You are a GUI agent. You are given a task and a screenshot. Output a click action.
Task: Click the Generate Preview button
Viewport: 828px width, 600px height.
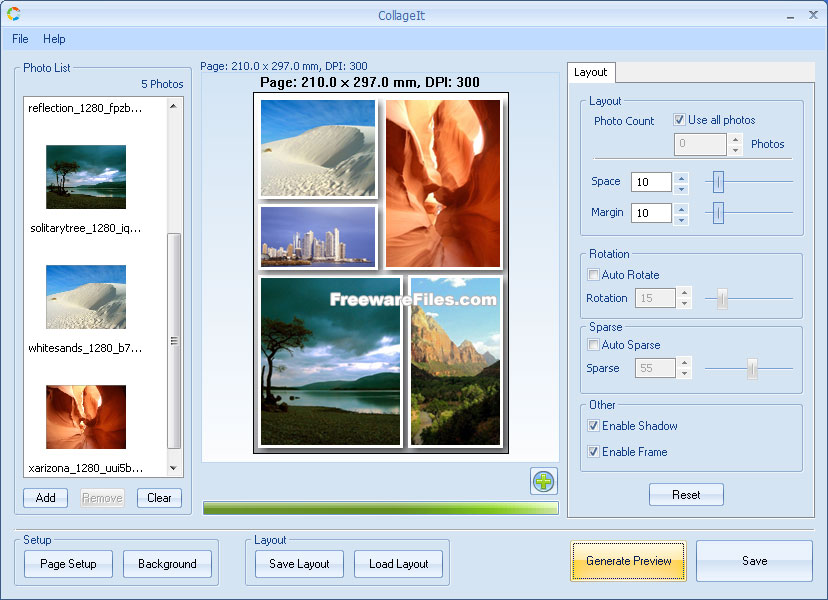tap(629, 561)
